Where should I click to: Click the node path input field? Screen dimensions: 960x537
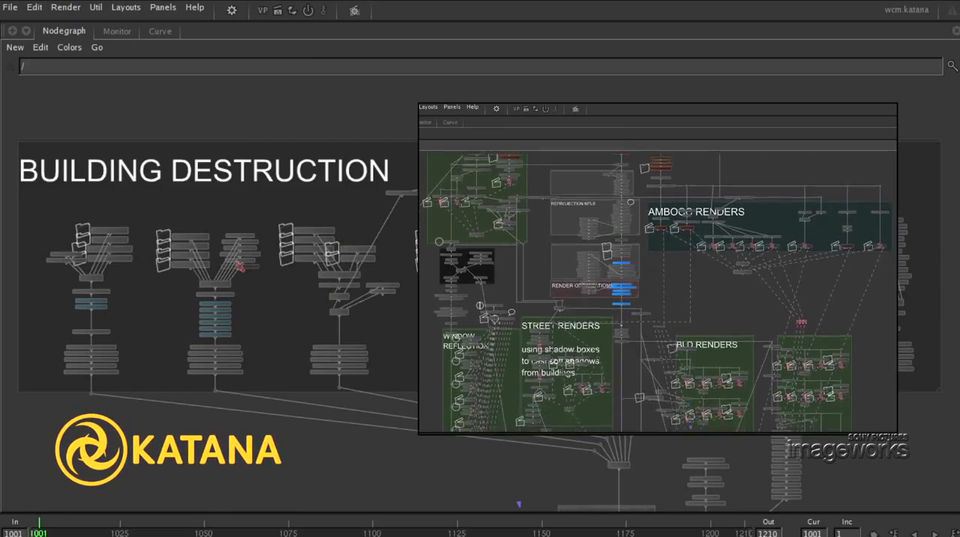480,66
